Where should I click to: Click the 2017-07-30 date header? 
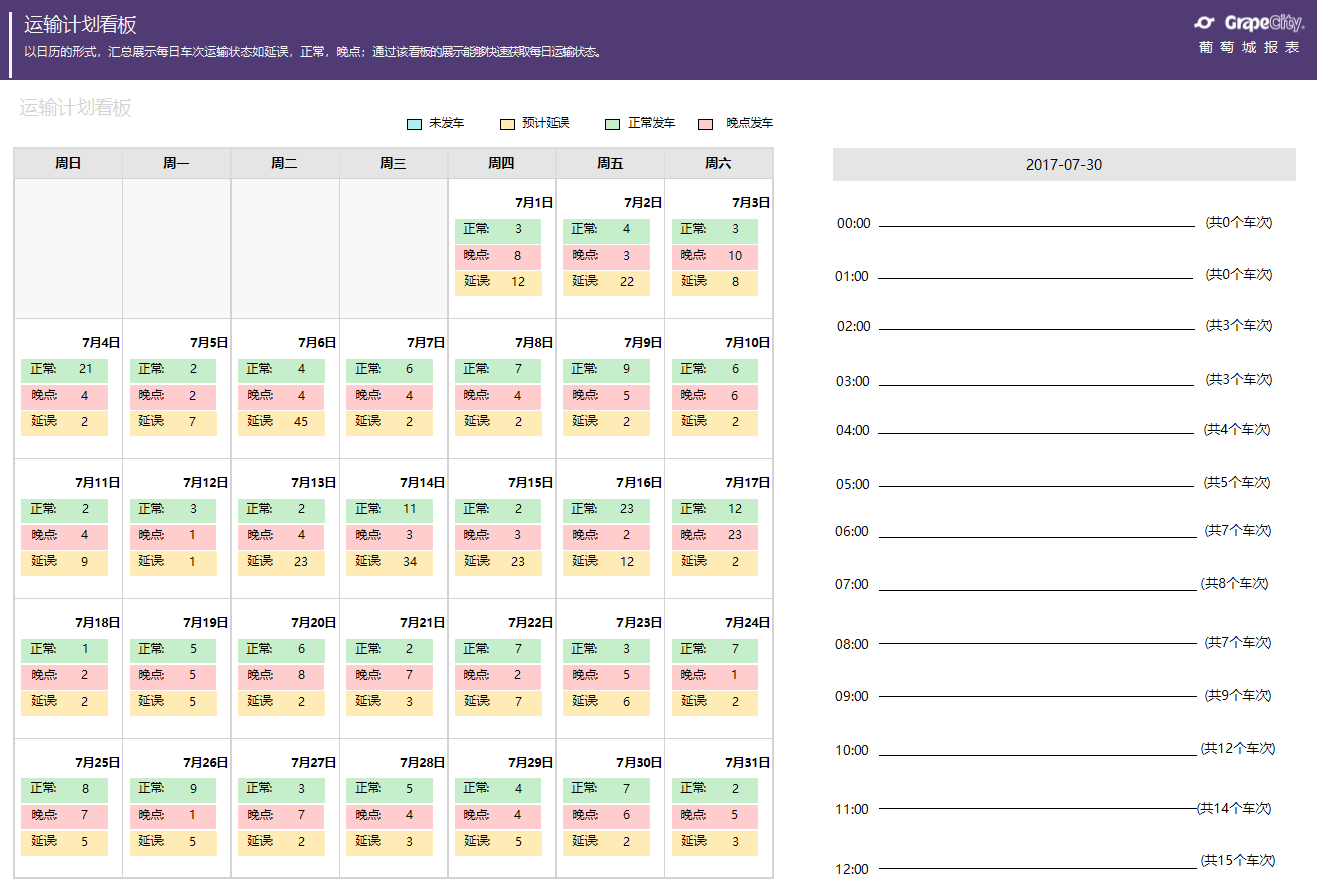point(1064,164)
